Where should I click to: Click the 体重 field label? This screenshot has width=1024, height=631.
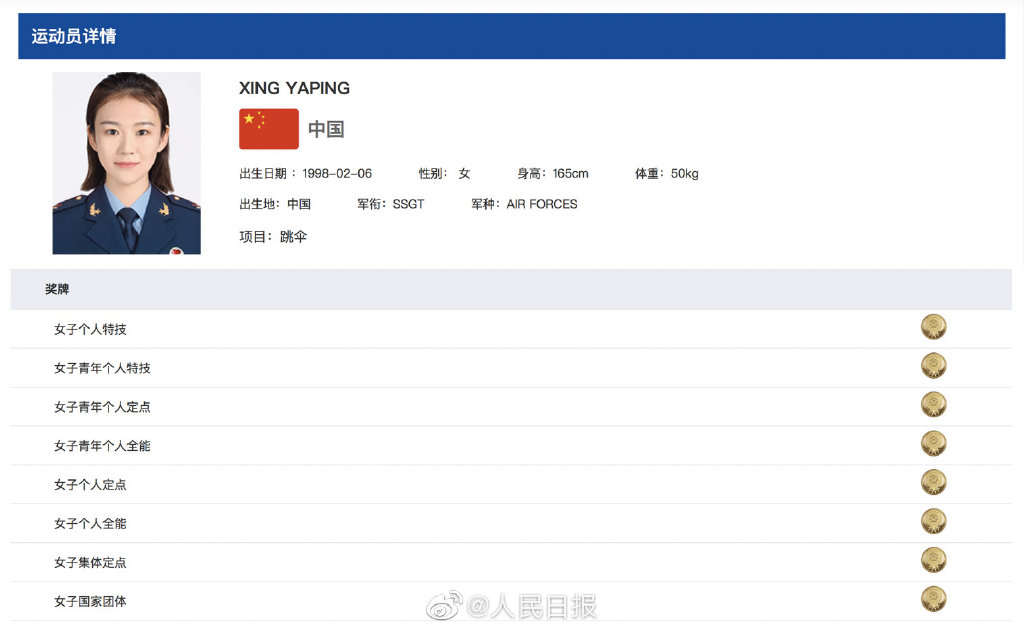tap(649, 173)
